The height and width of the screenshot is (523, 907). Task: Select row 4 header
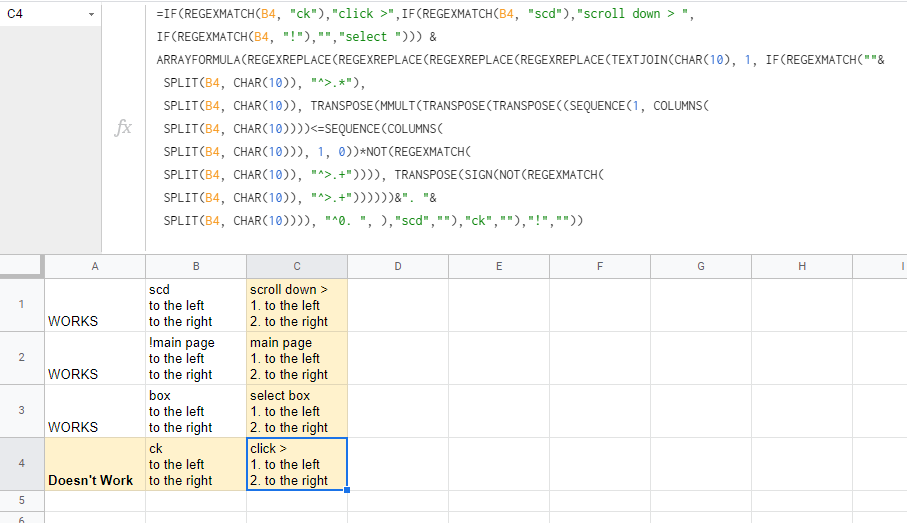(x=22, y=463)
